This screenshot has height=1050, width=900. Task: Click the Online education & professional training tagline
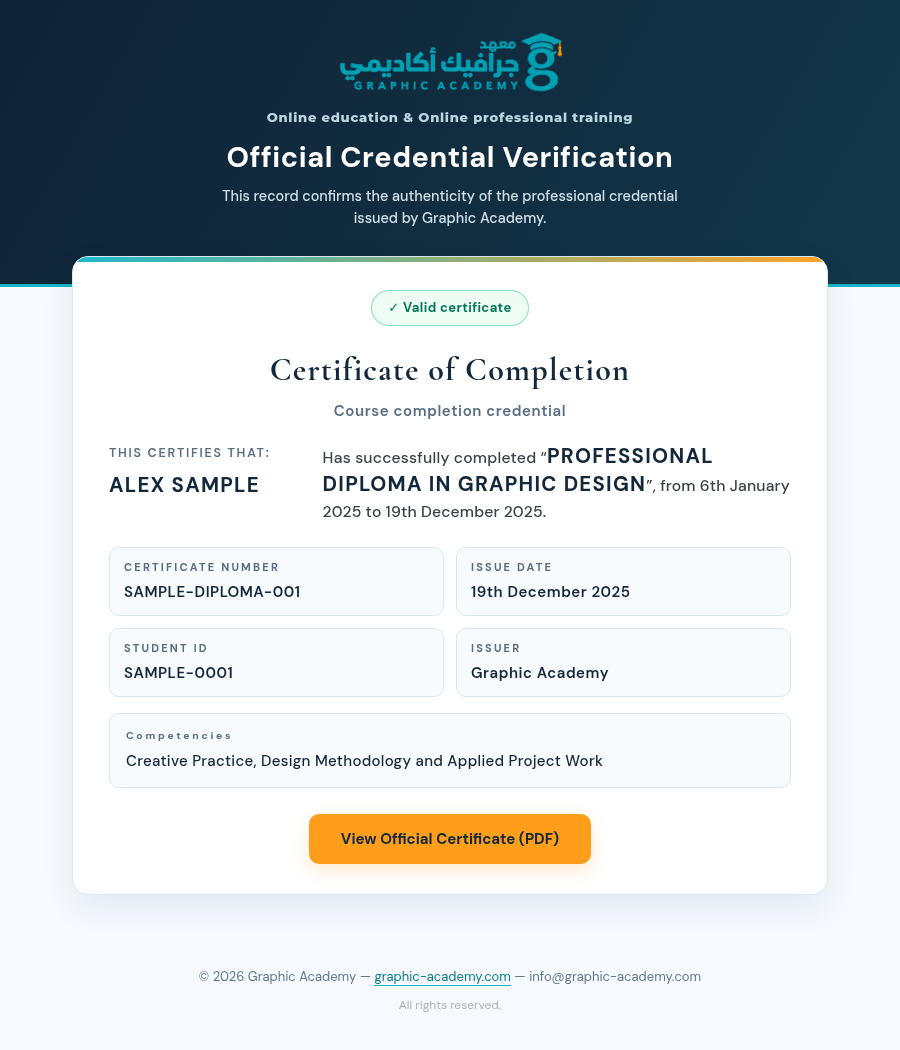click(x=450, y=118)
